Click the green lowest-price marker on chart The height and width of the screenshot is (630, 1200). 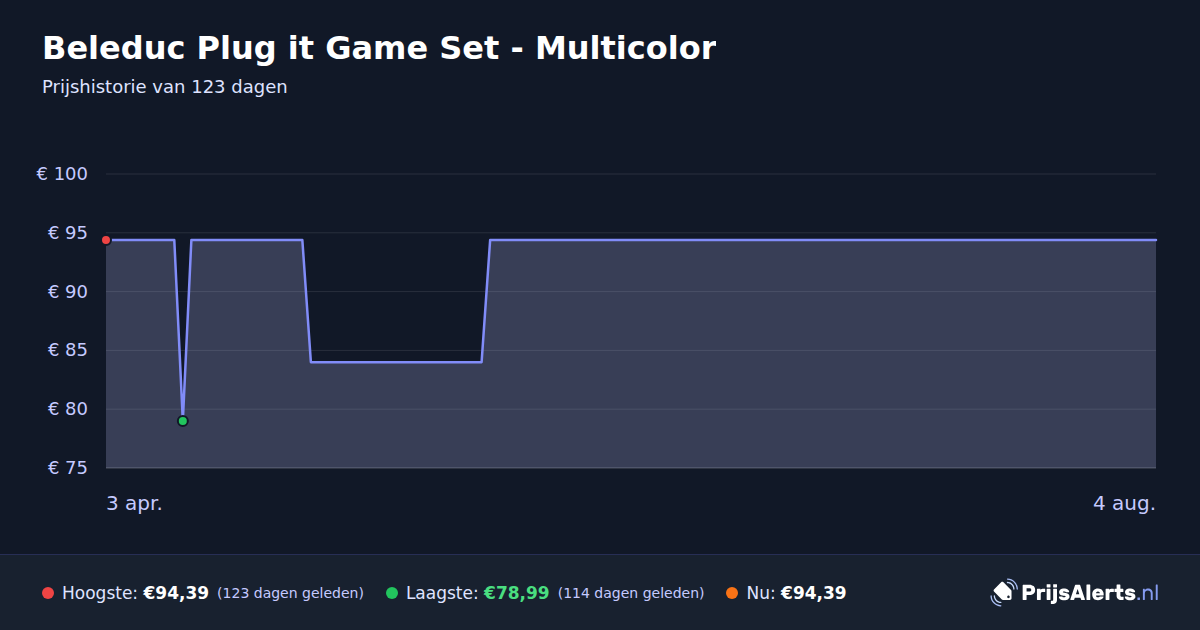pos(183,421)
